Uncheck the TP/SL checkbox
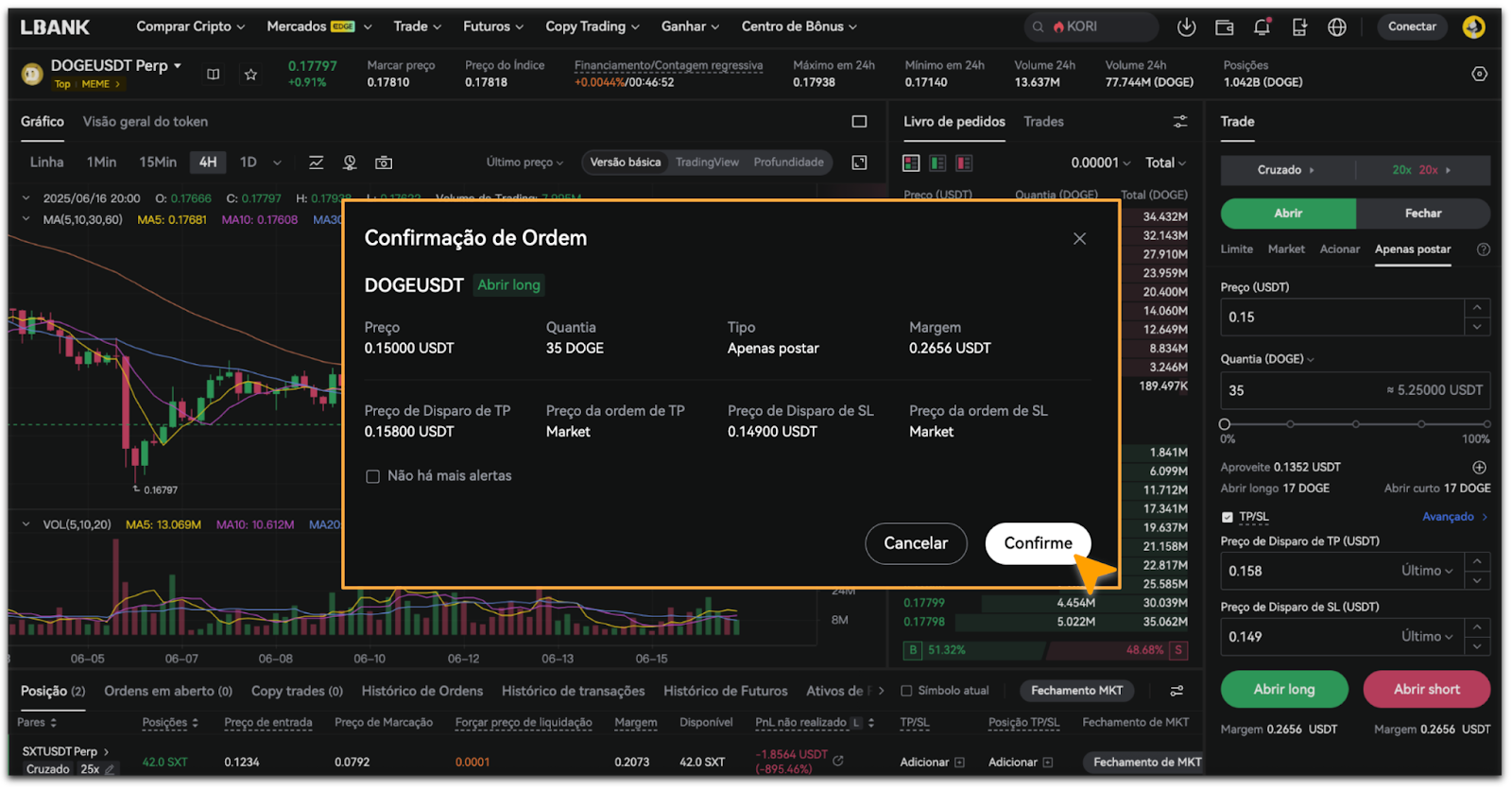This screenshot has height=789, width=1512. [x=1228, y=517]
